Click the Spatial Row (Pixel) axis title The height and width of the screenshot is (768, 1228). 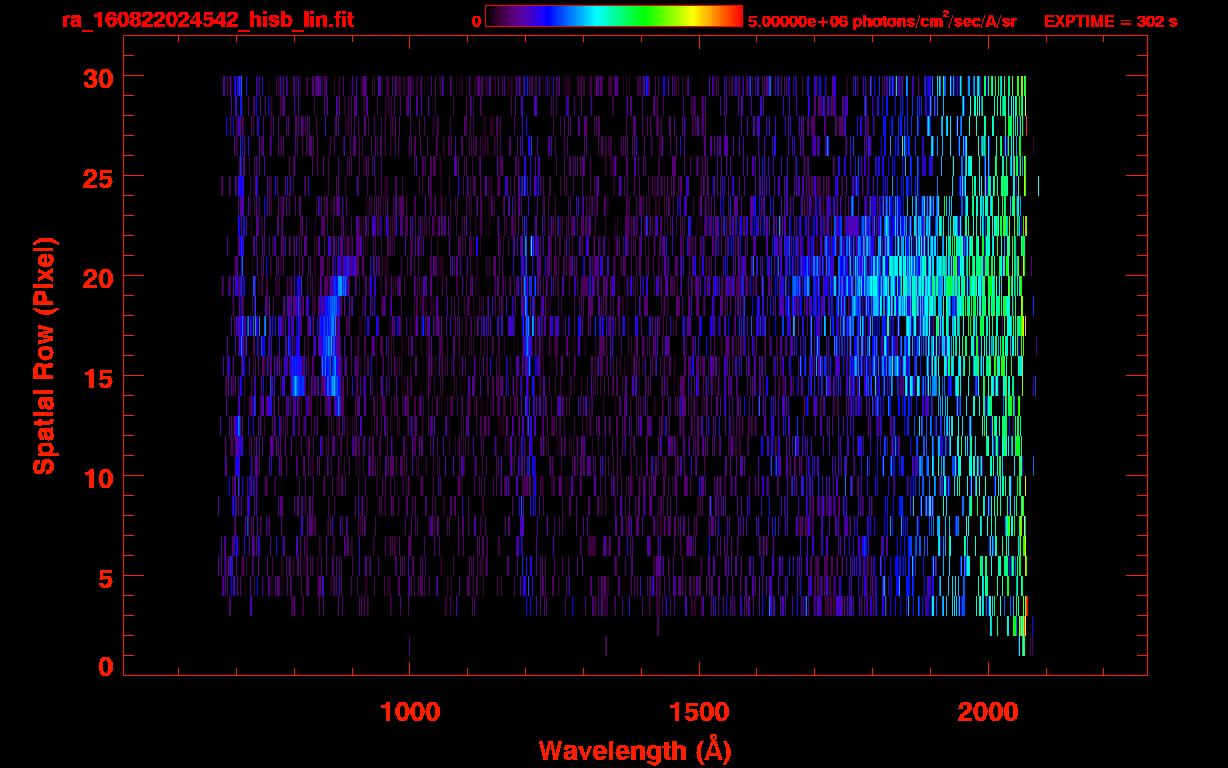[45, 356]
